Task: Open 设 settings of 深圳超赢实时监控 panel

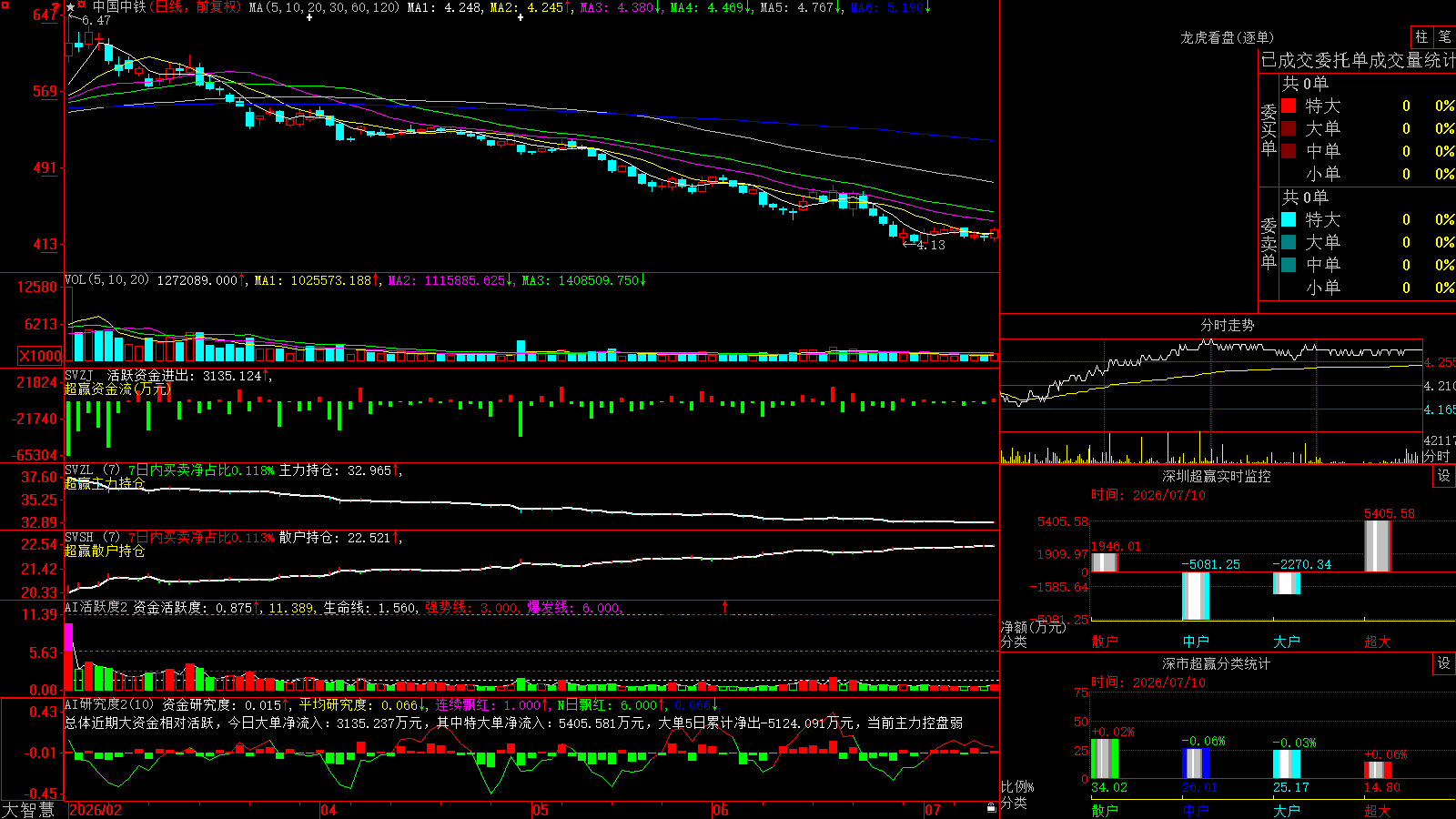Action: coord(1444,476)
